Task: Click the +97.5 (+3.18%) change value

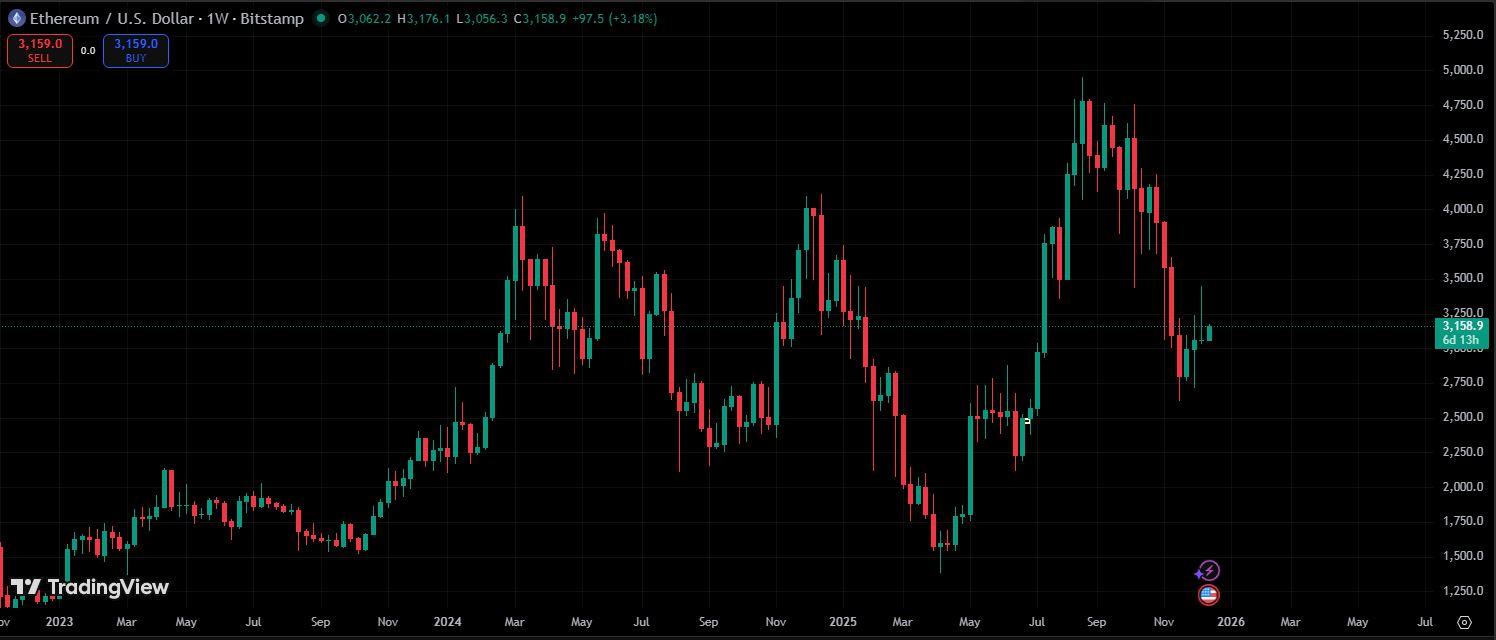Action: [614, 18]
